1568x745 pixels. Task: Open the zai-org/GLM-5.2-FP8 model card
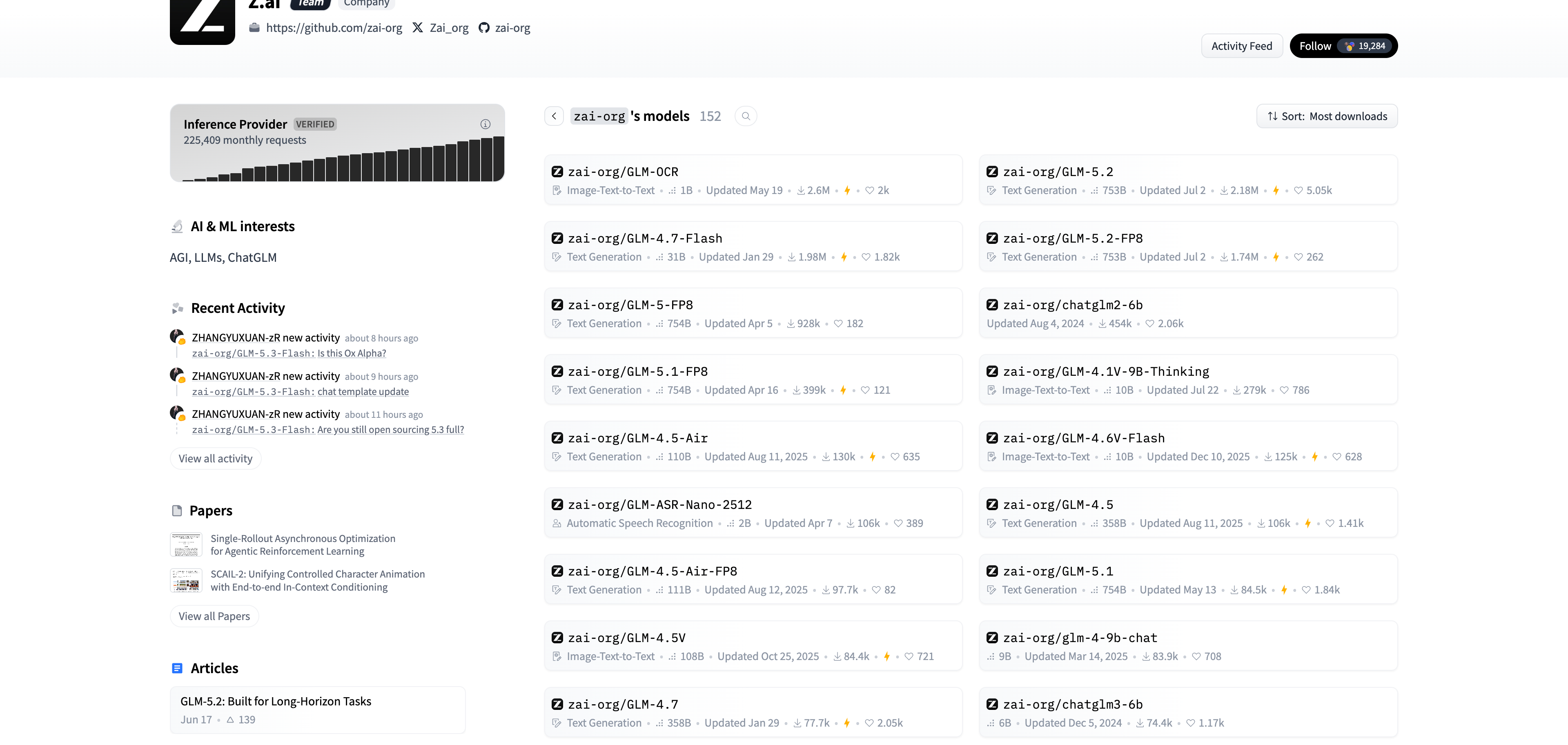point(1188,247)
